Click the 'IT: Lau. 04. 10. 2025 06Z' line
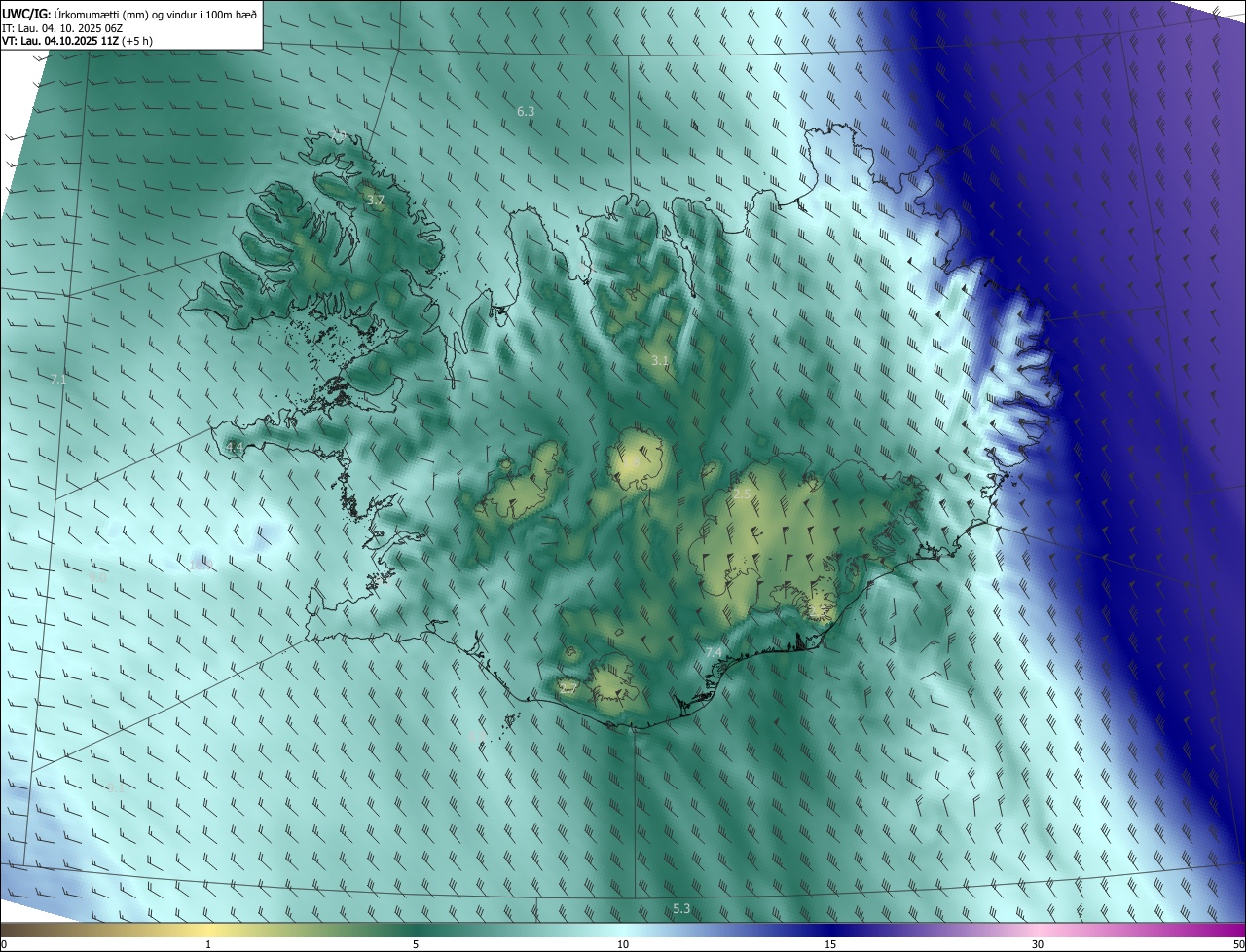Screen dimensions: 1246x952 pos(62,28)
